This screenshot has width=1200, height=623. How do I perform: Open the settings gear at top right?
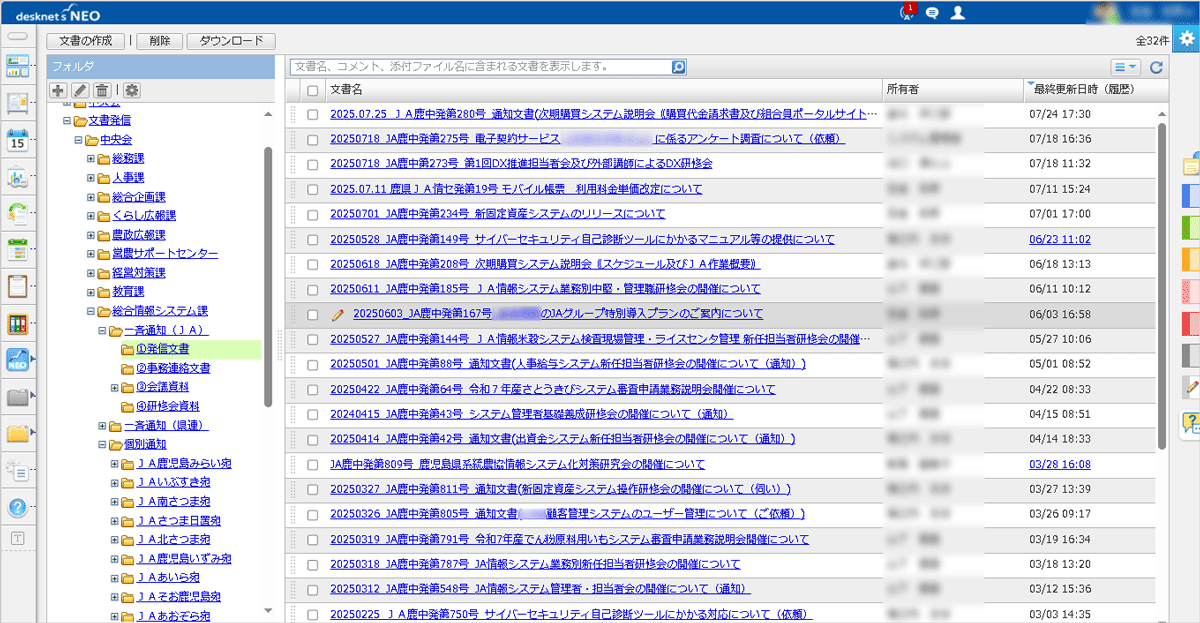pyautogui.click(x=1186, y=39)
